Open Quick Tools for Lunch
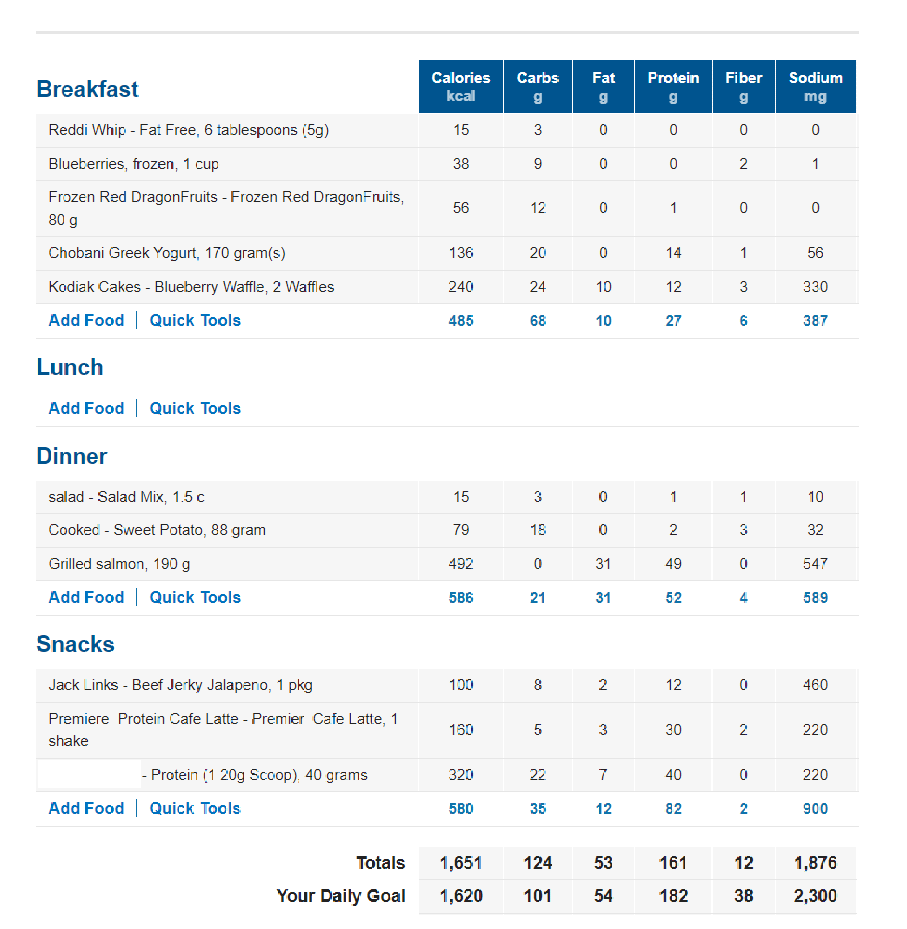This screenshot has width=907, height=929. [195, 408]
